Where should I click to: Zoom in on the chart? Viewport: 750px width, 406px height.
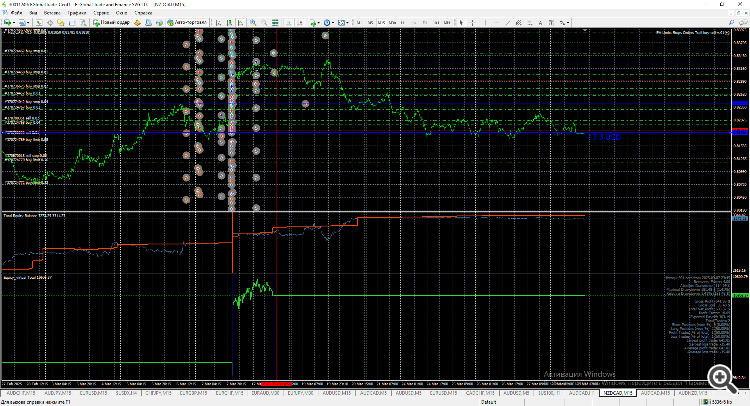[x=253, y=22]
